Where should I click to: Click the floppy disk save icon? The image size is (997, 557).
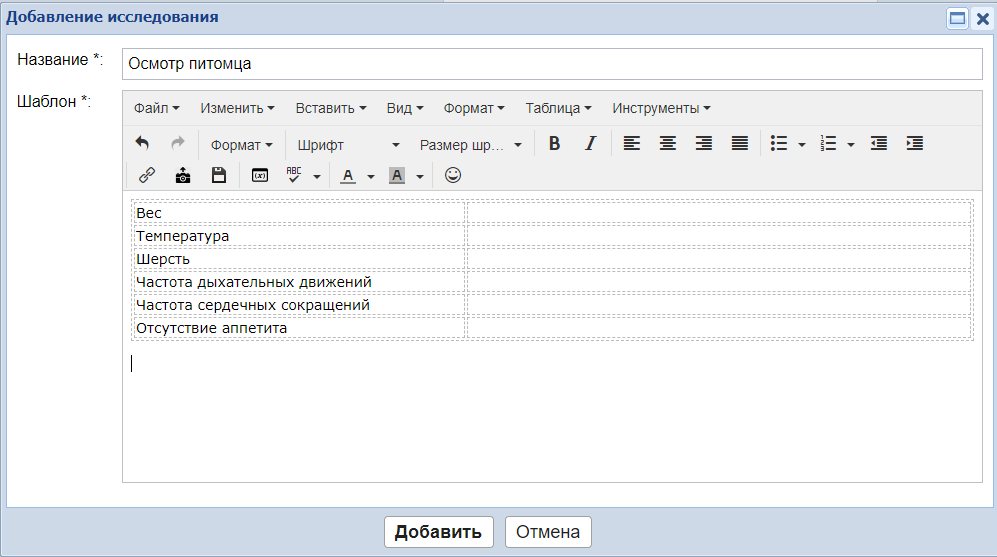[x=219, y=175]
